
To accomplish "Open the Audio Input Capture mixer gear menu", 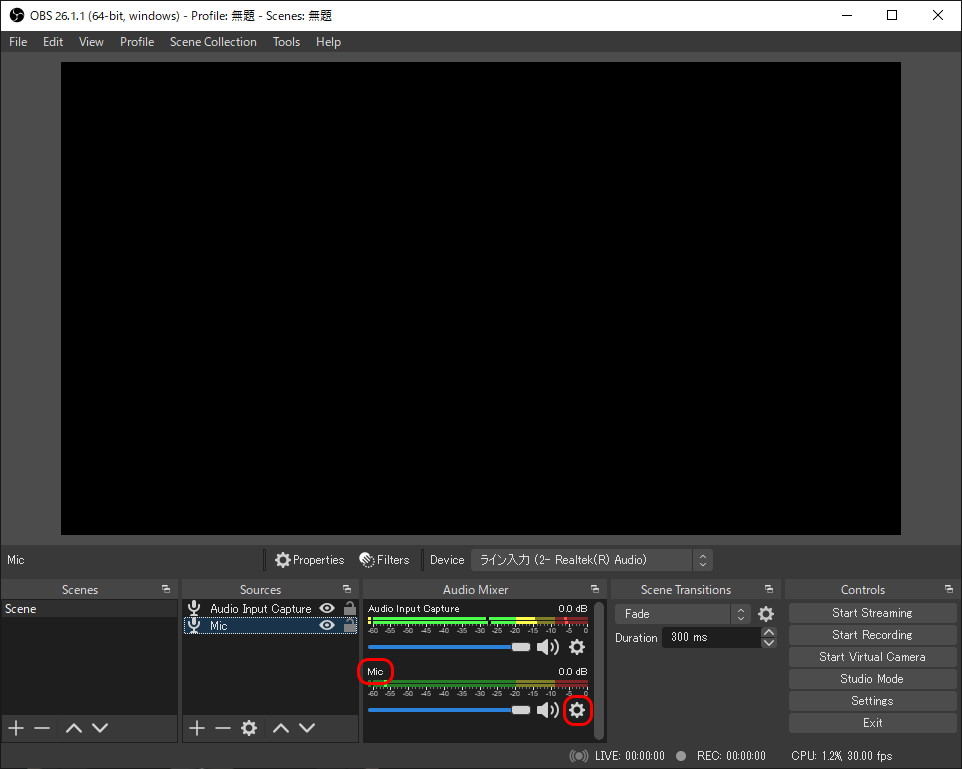I will tap(577, 647).
